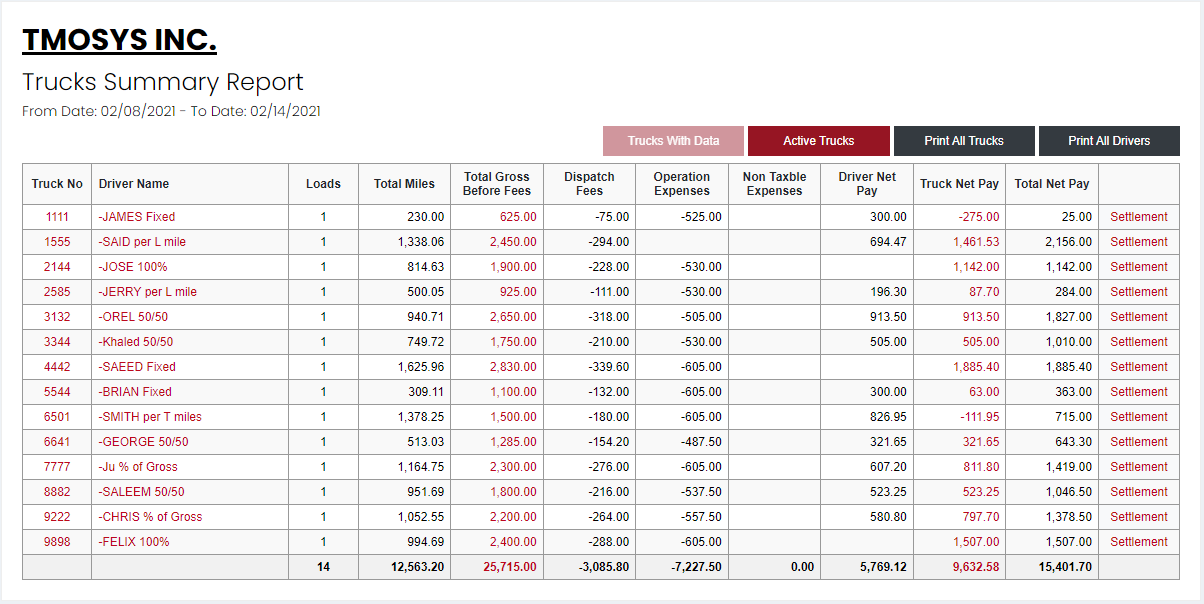This screenshot has width=1204, height=604.
Task: Click gross amount 2,450.00
Action: pos(513,242)
